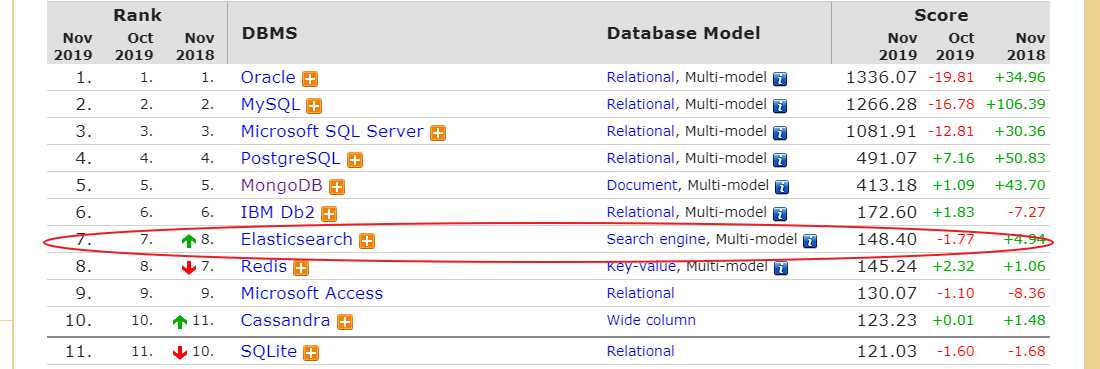
Task: Open the Microsoft Access link
Action: pyautogui.click(x=311, y=293)
